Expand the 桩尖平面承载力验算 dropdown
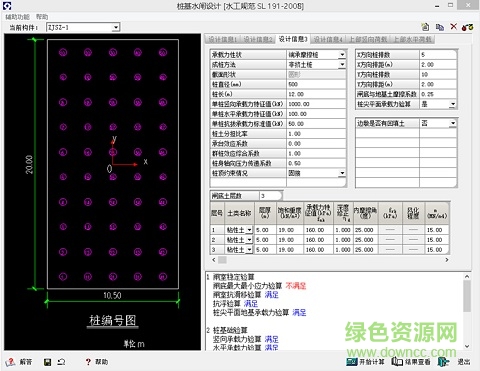This screenshot has width=480, height=371. pos(452,104)
